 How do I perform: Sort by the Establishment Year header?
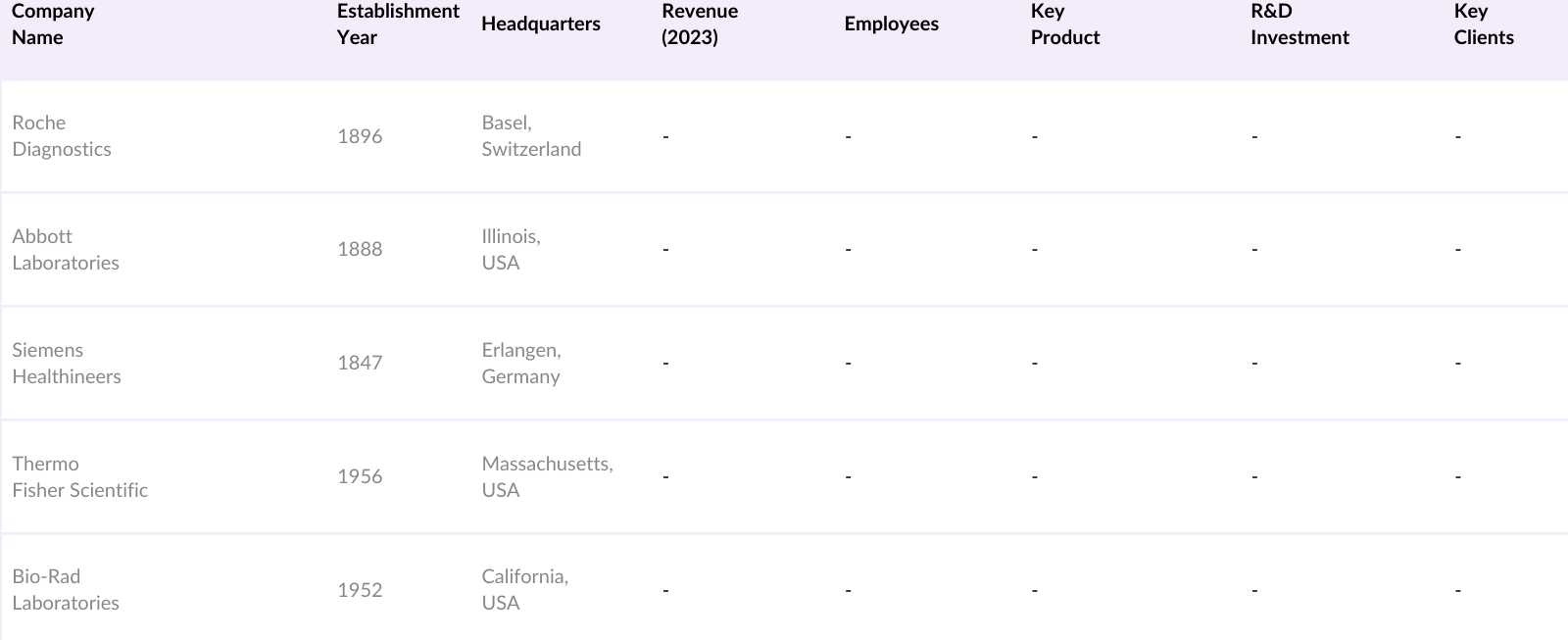click(398, 25)
